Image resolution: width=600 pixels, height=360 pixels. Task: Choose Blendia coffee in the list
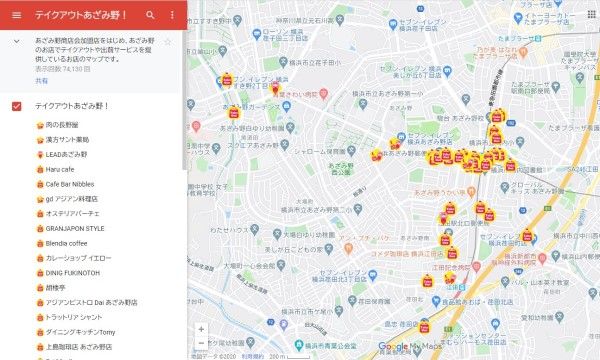click(x=66, y=243)
